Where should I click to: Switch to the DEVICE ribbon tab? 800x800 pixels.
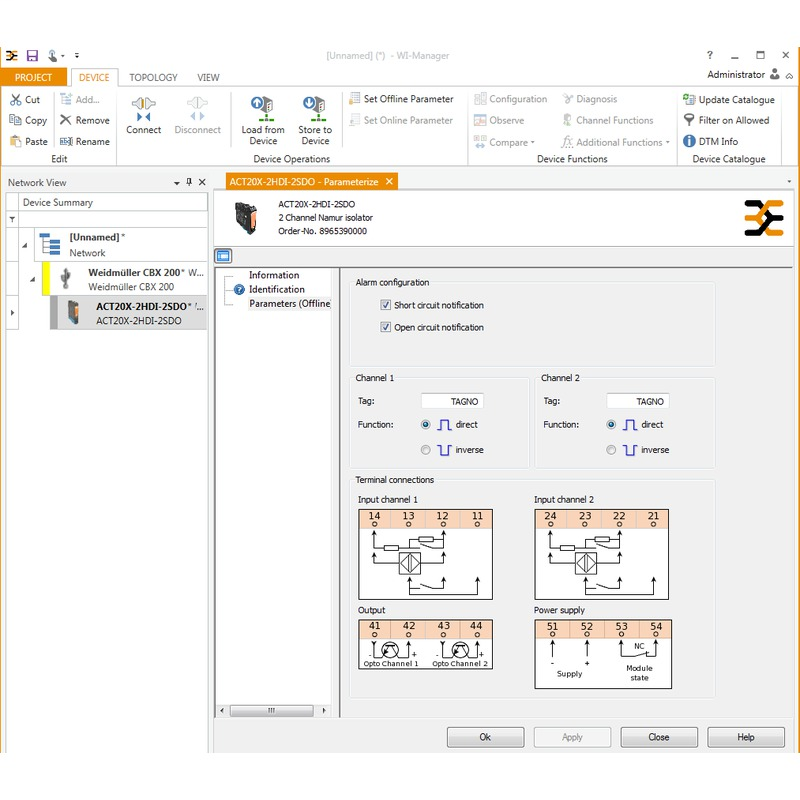(x=94, y=77)
